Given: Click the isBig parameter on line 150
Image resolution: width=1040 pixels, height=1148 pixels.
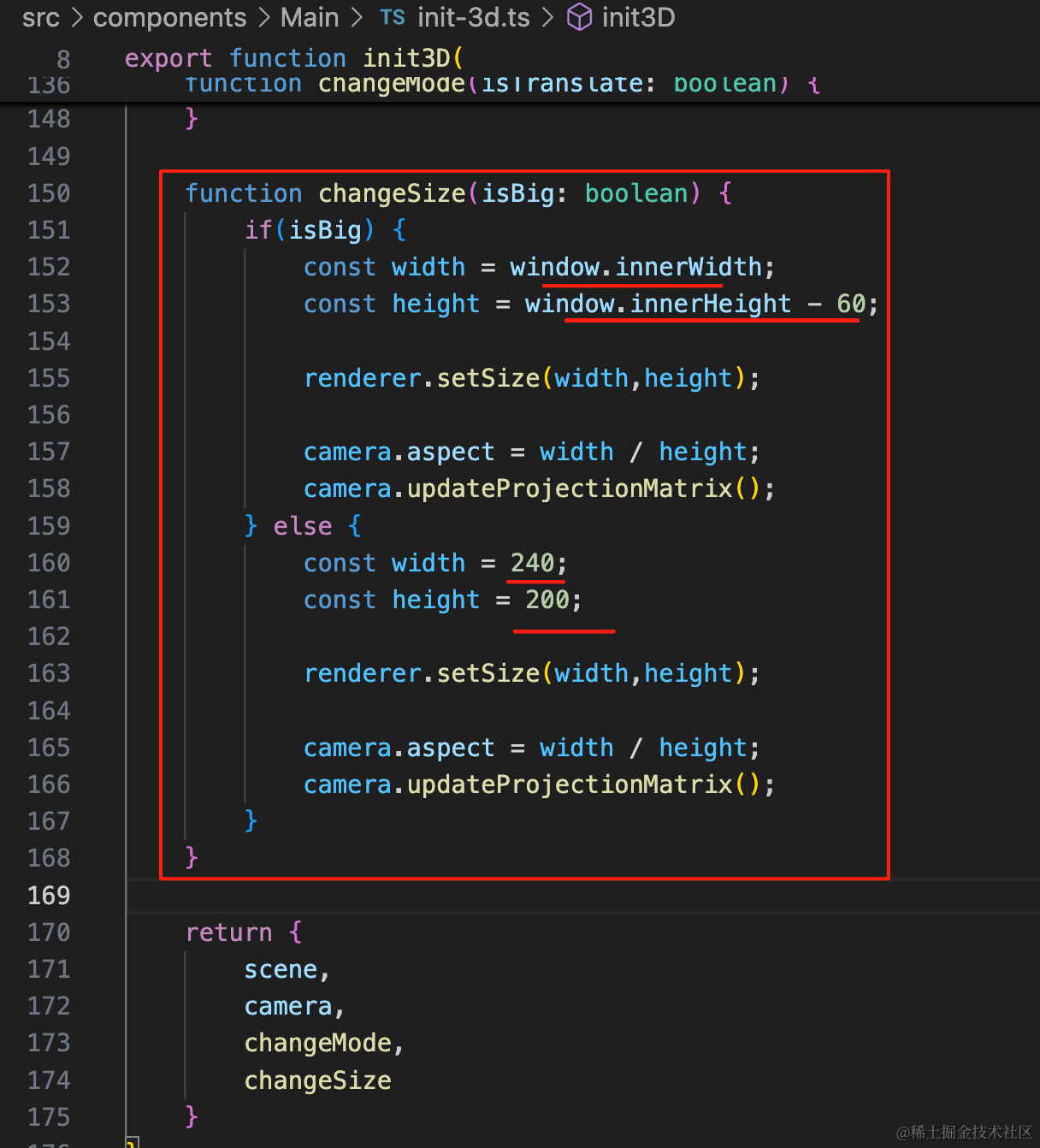Looking at the screenshot, I should pos(517,193).
